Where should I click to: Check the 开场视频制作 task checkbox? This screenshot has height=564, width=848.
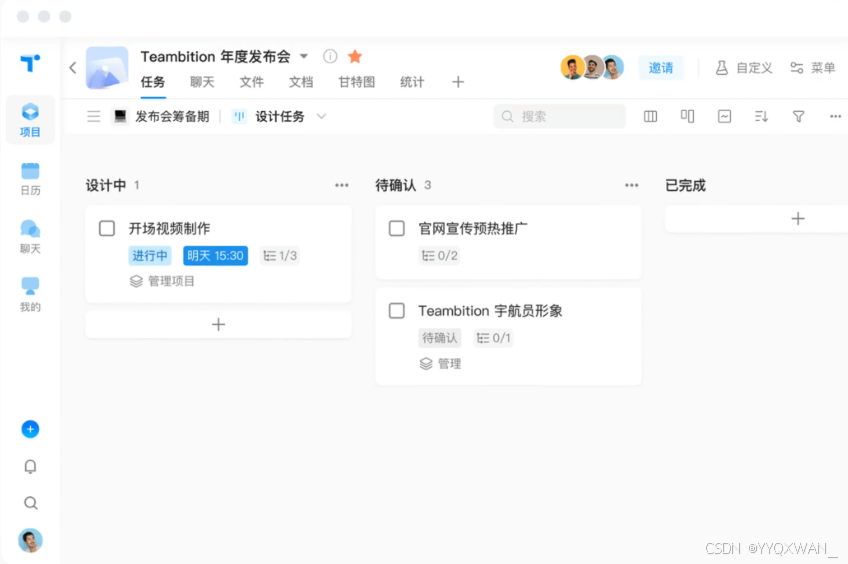(x=107, y=228)
